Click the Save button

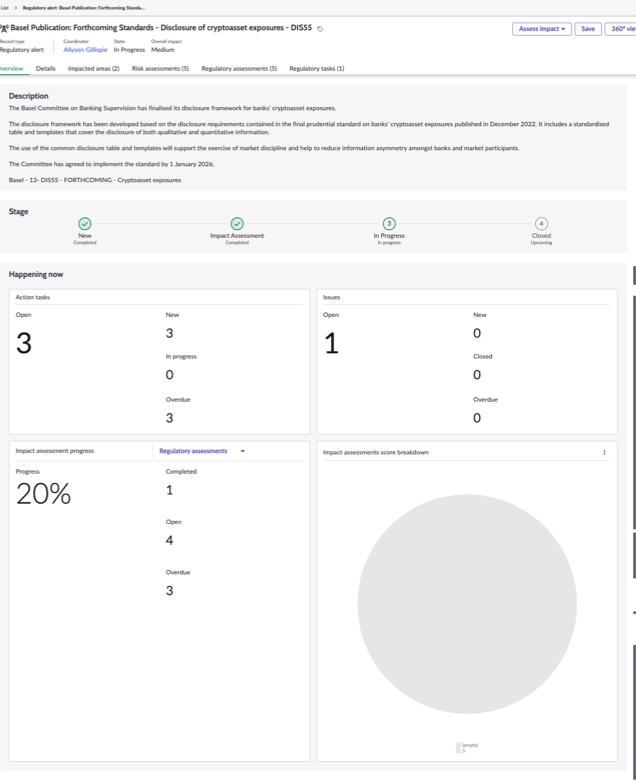click(x=588, y=29)
